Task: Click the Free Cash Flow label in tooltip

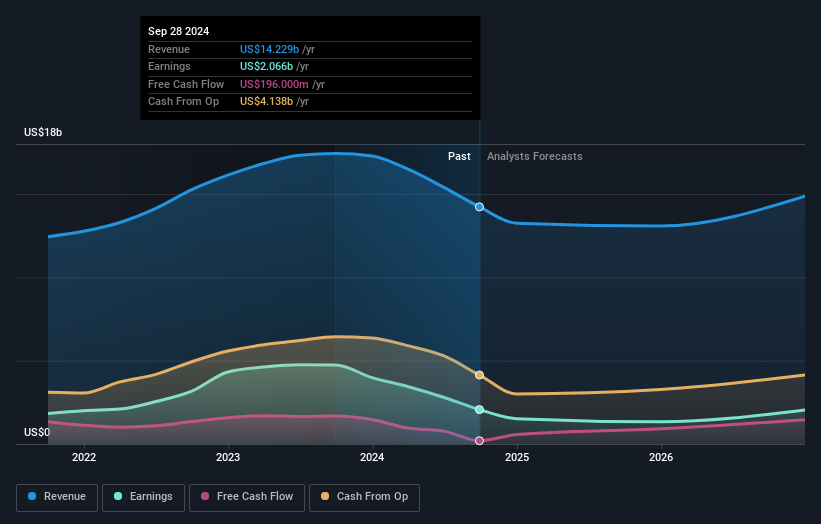Action: pos(186,84)
